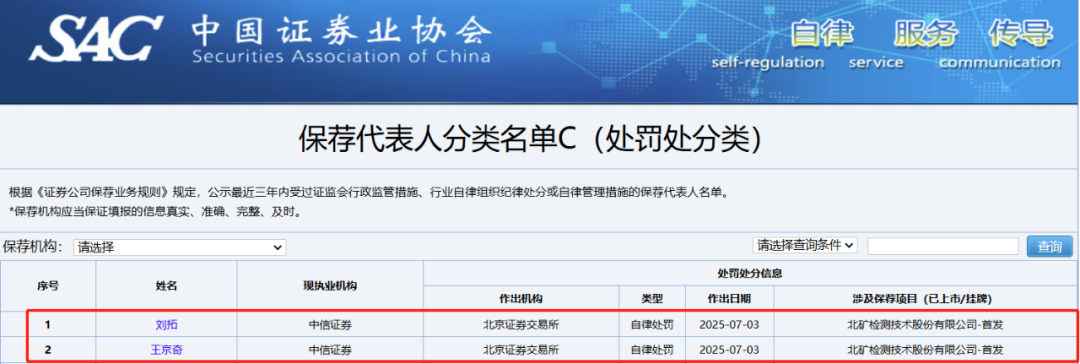Click the 自律 self-regulation banner text

click(821, 33)
